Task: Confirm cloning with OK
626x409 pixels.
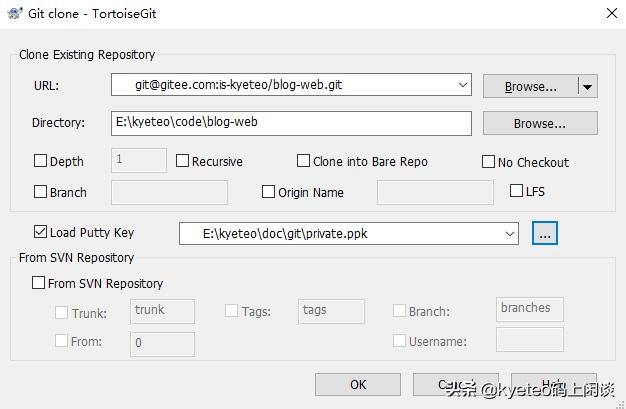Action: 358,384
